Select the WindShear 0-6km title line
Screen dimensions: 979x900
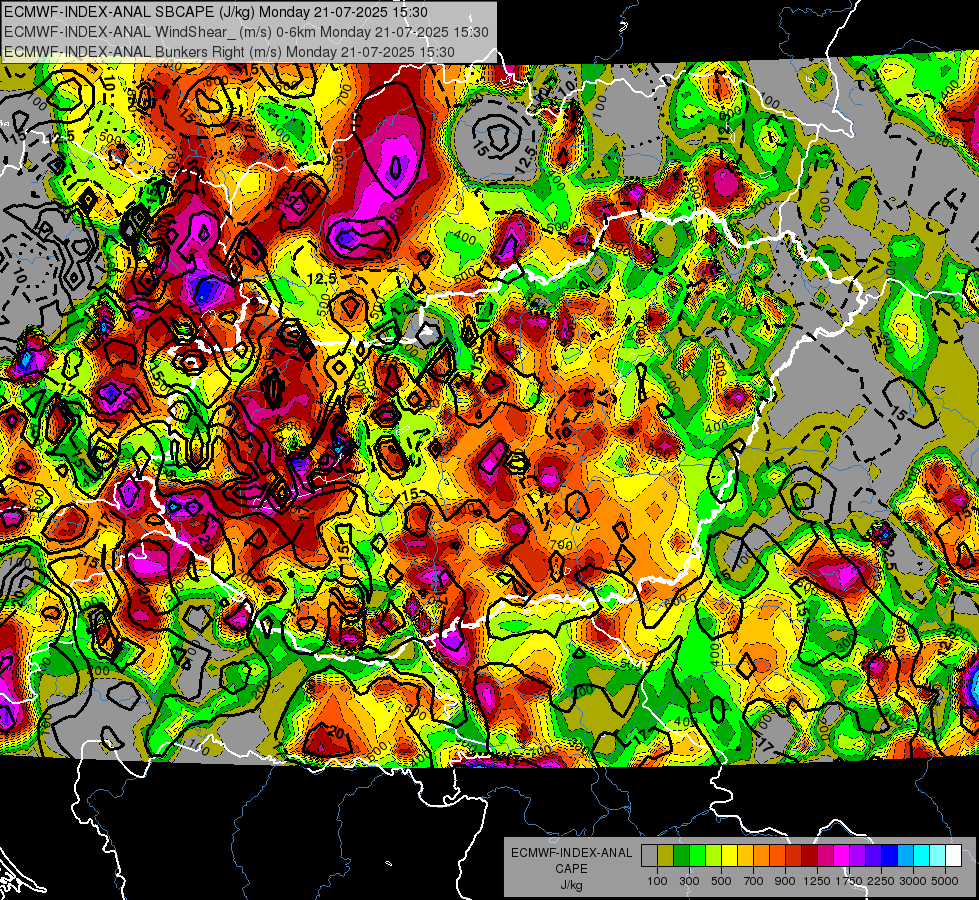coord(247,32)
